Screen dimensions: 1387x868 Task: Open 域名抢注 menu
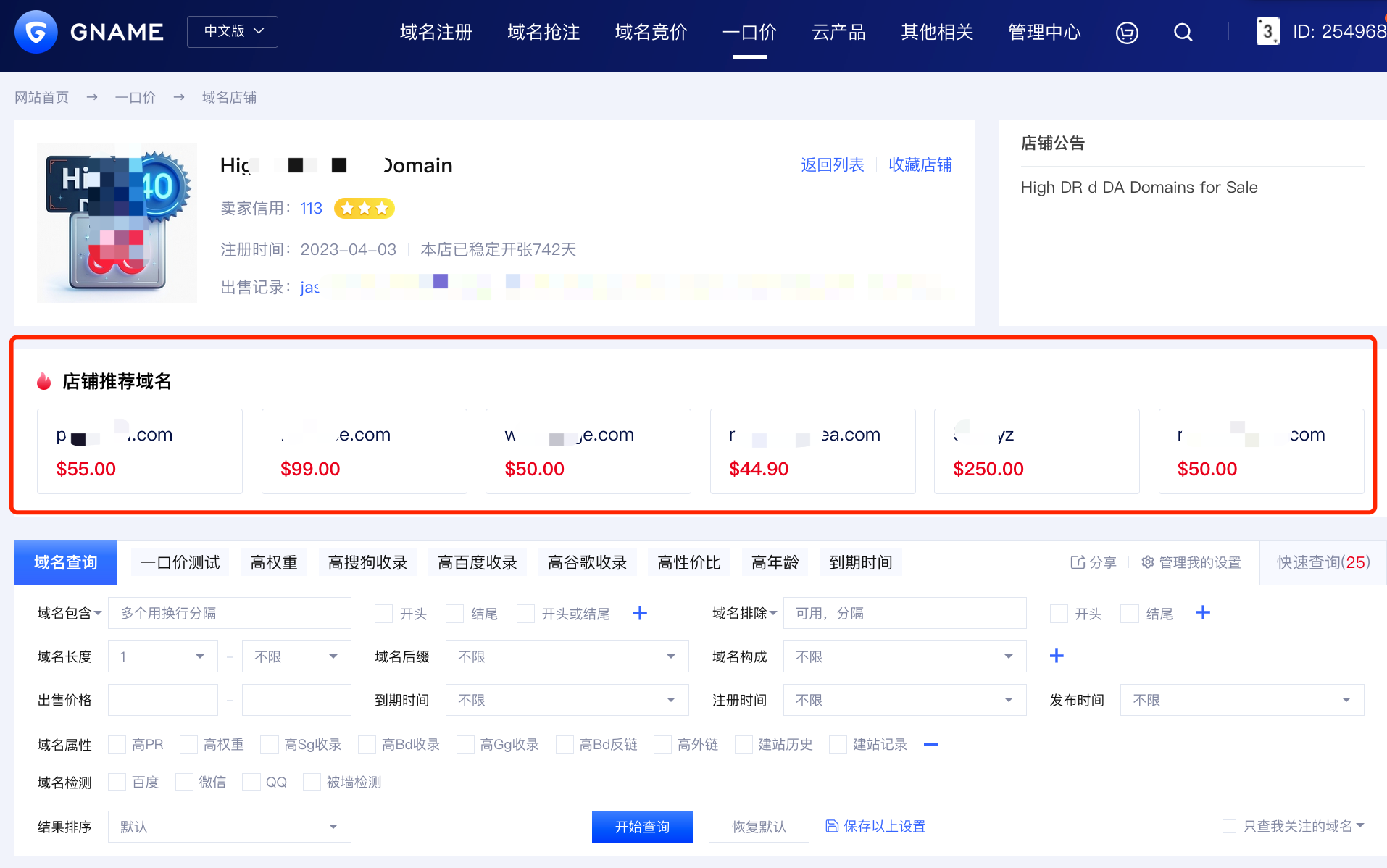543,32
